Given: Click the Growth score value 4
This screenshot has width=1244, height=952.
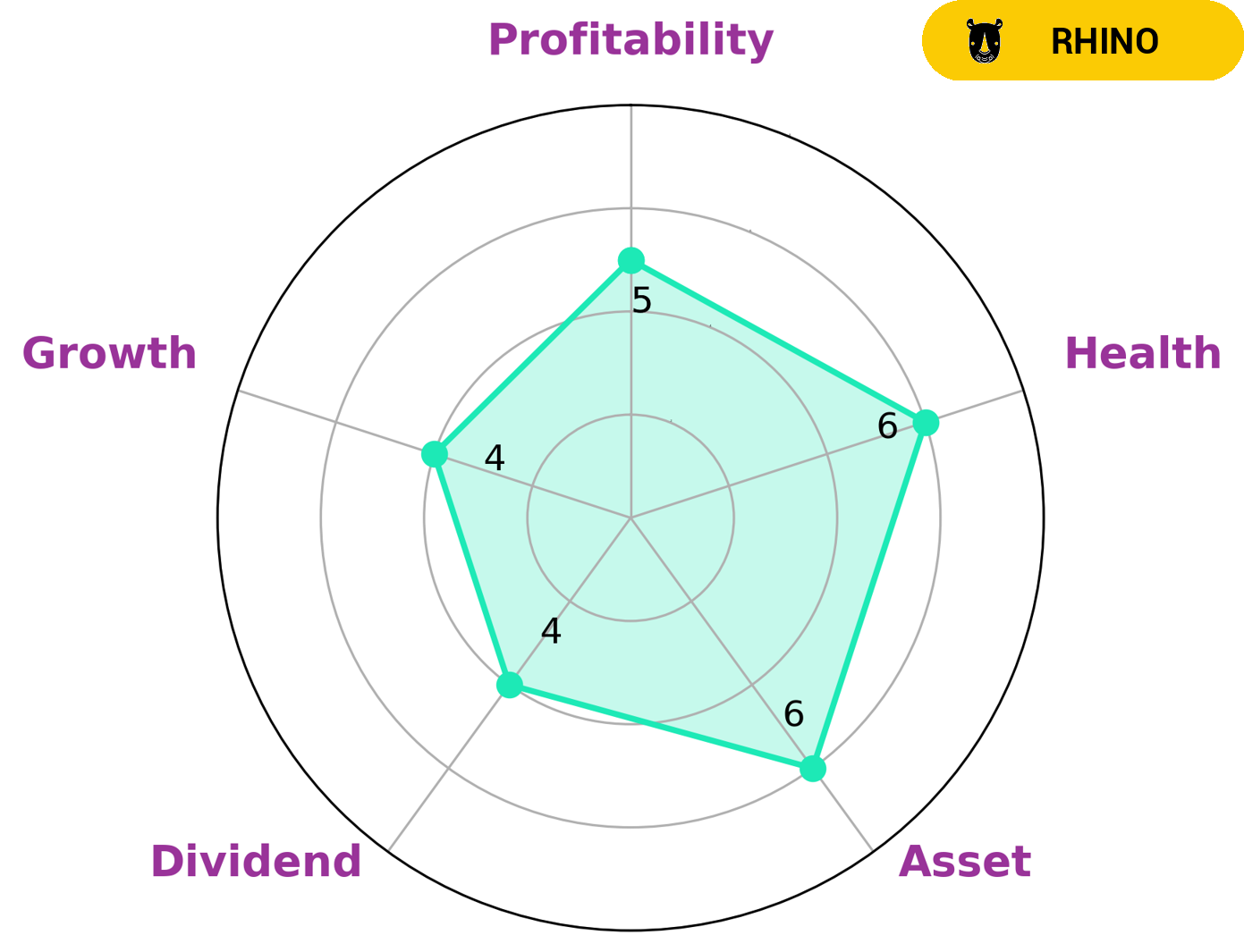Looking at the screenshot, I should coord(495,459).
